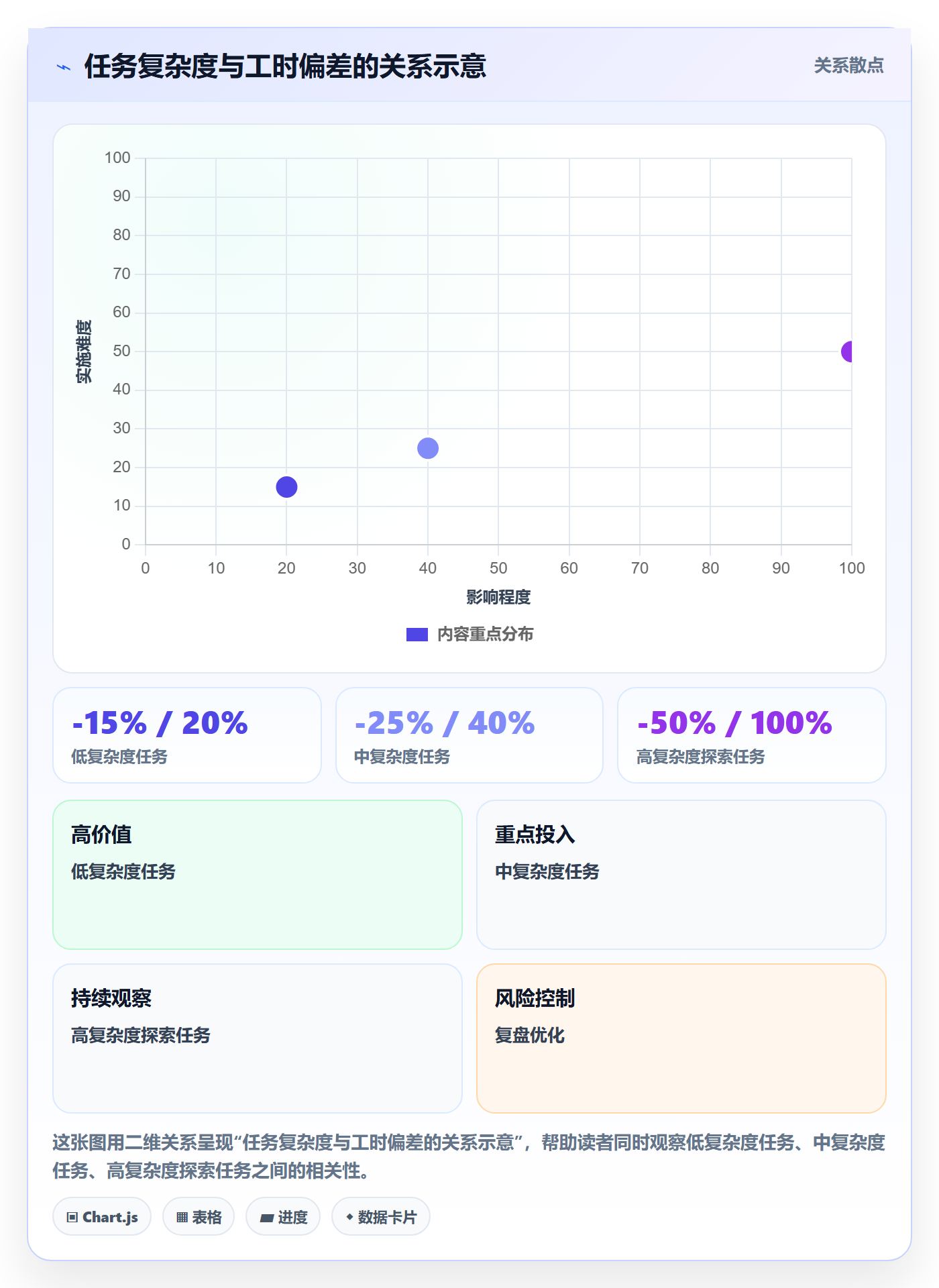Click the description paragraph starting 这张图用二维关系
Image resolution: width=939 pixels, height=1288 pixels.
(x=469, y=1157)
